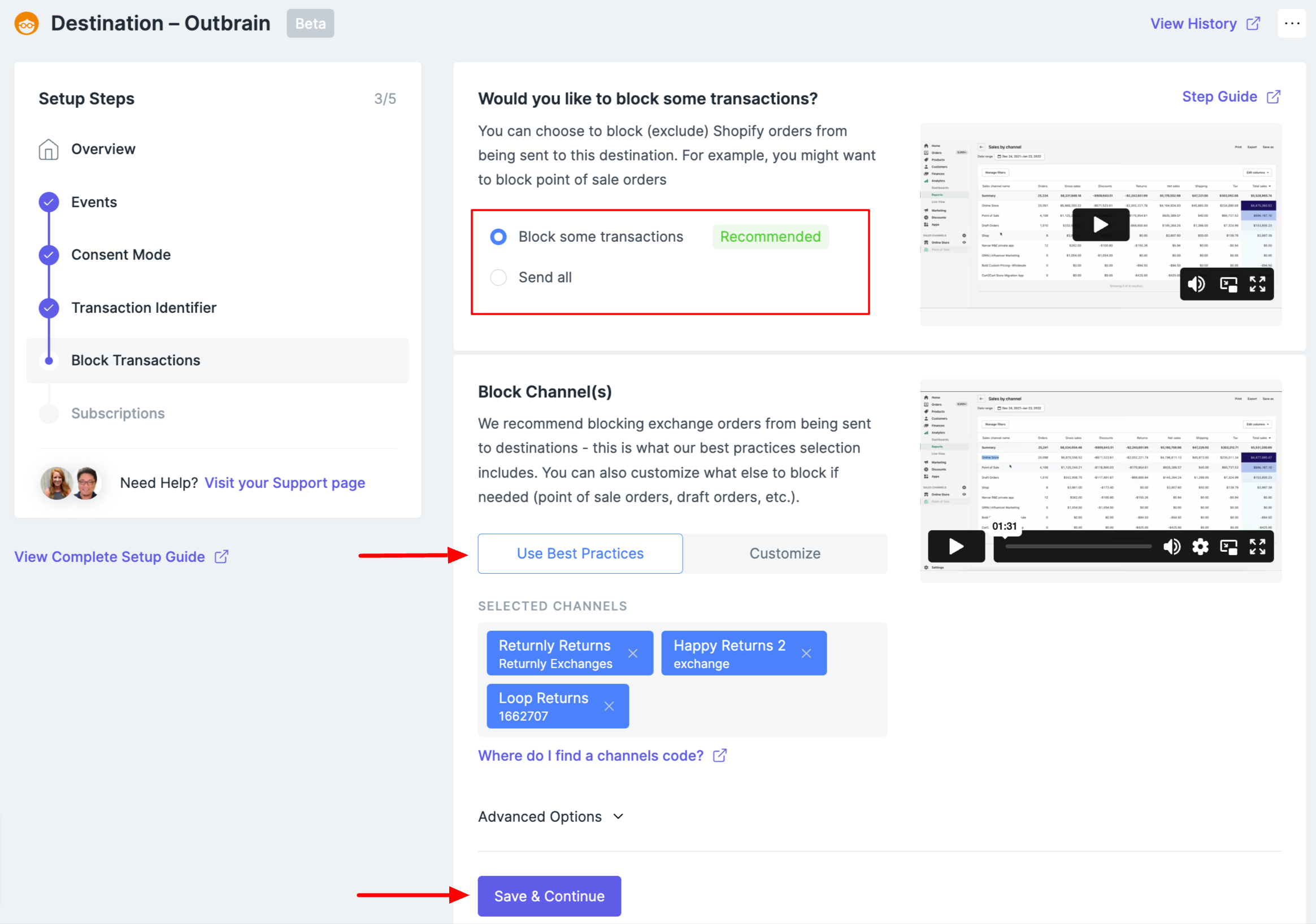
Task: Remove the Loop Returns channel chip
Action: (609, 707)
